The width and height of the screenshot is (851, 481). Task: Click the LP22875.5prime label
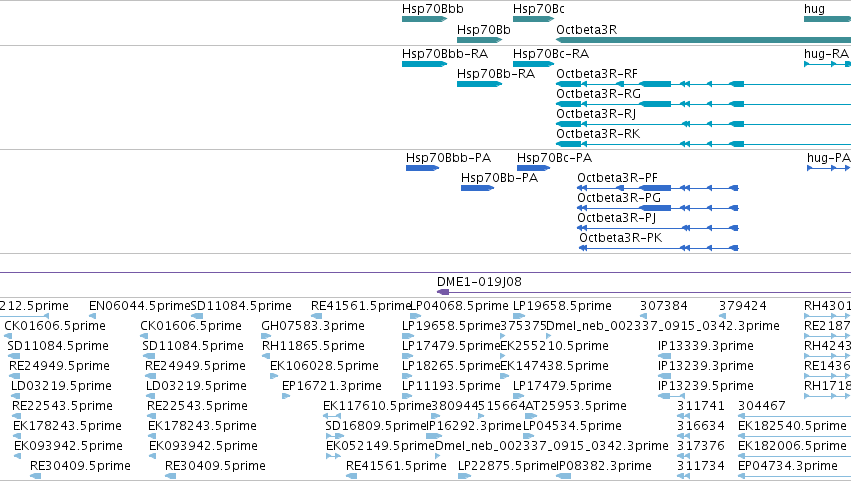(507, 467)
